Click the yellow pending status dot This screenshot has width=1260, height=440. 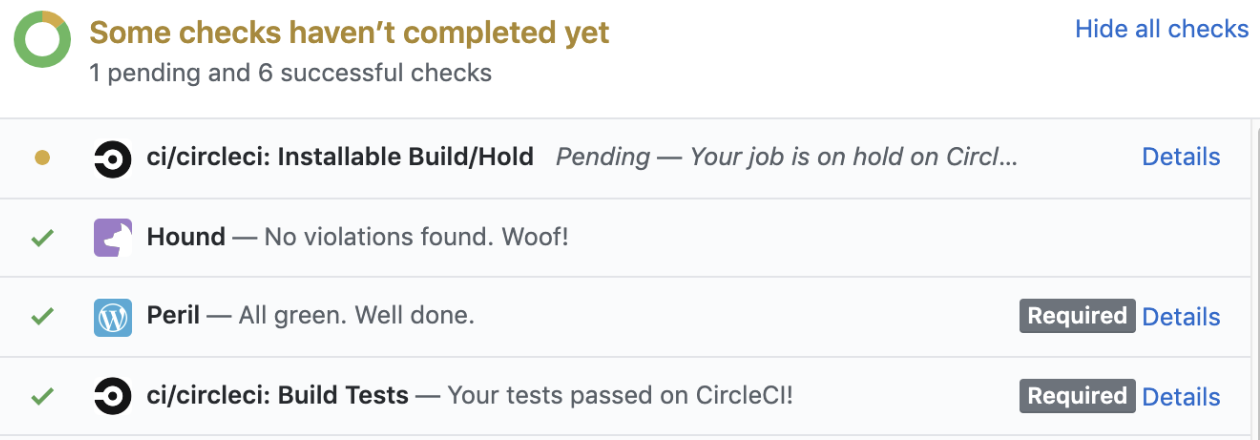[x=42, y=158]
